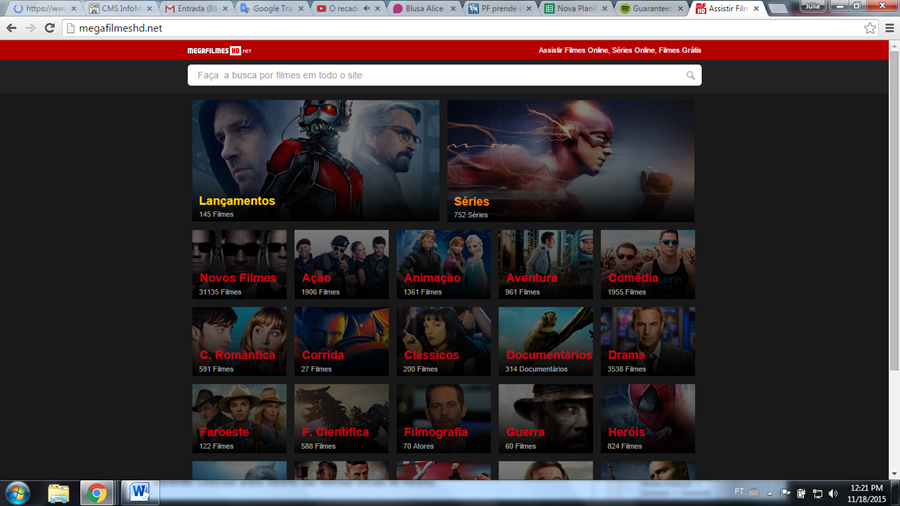The width and height of the screenshot is (900, 506).
Task: Open the Windows Start menu
Action: pos(17,492)
